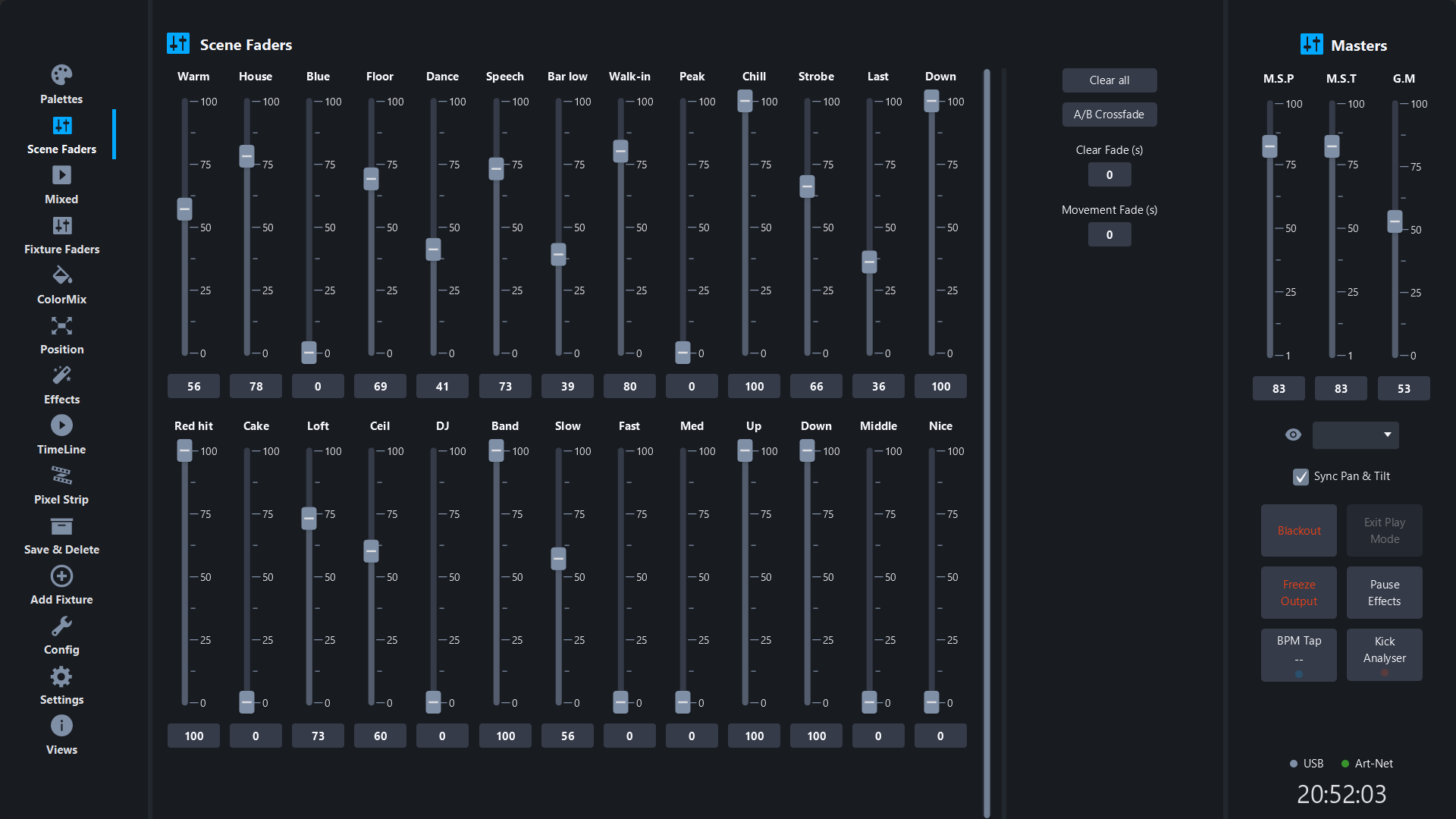This screenshot has height=819, width=1456.
Task: Click the Clear all button
Action: point(1109,80)
